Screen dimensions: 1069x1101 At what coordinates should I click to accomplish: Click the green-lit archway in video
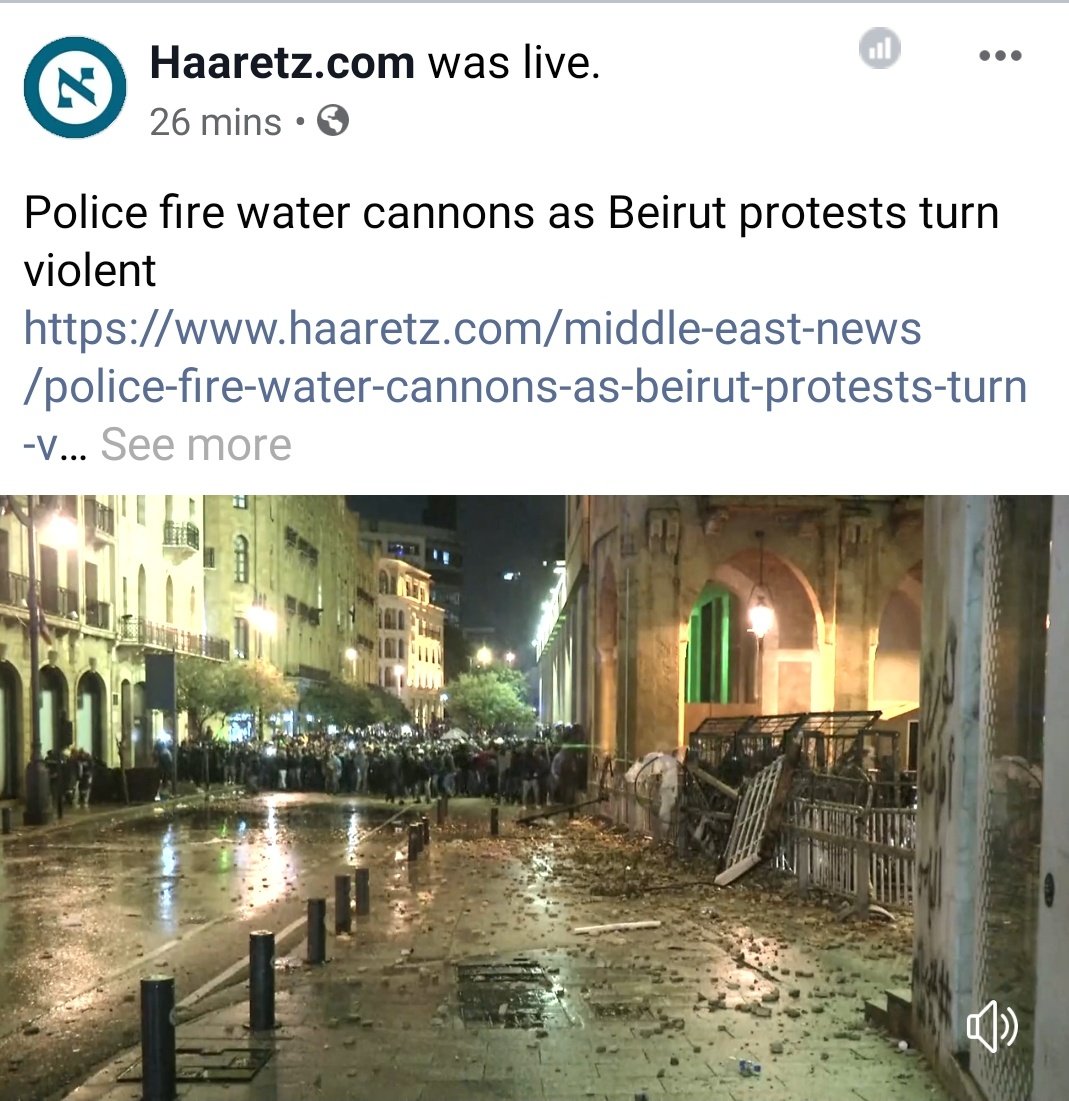[x=709, y=646]
